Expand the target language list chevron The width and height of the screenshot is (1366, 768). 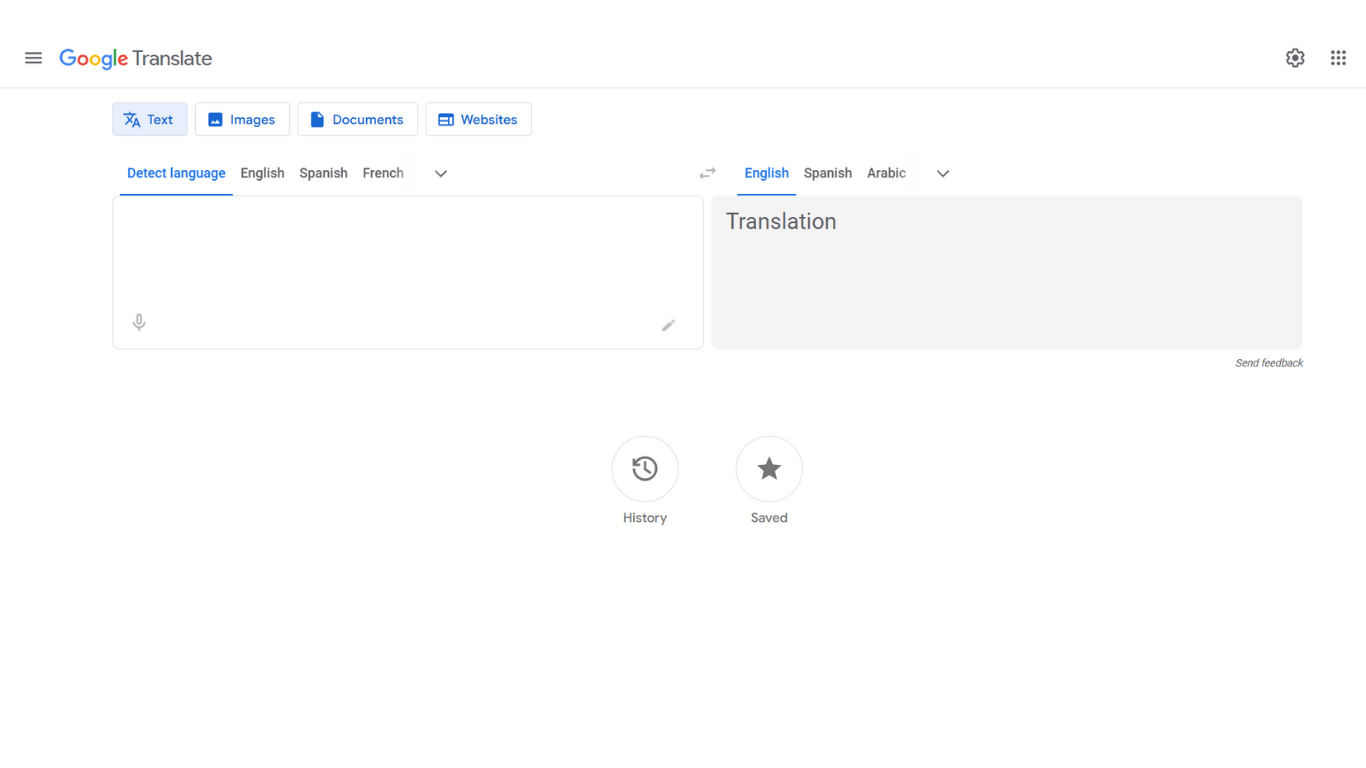942,173
